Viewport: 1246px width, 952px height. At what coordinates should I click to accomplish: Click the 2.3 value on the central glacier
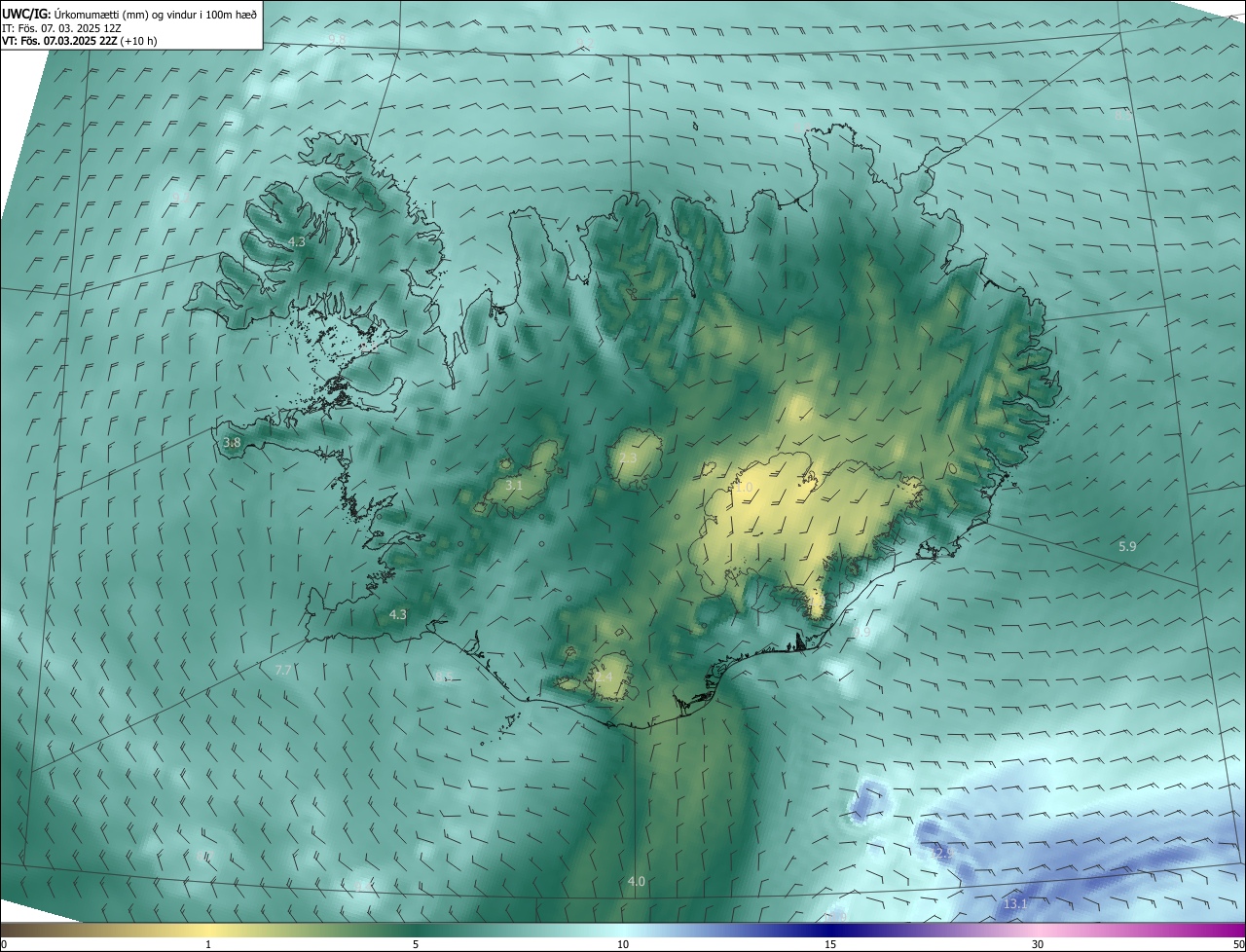click(x=628, y=458)
